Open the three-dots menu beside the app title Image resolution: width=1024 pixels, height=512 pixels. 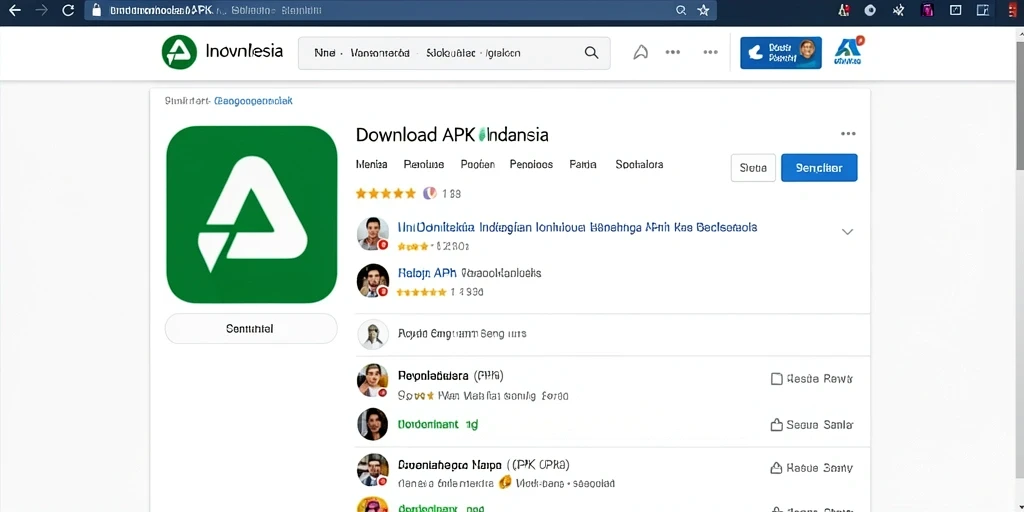(x=848, y=134)
